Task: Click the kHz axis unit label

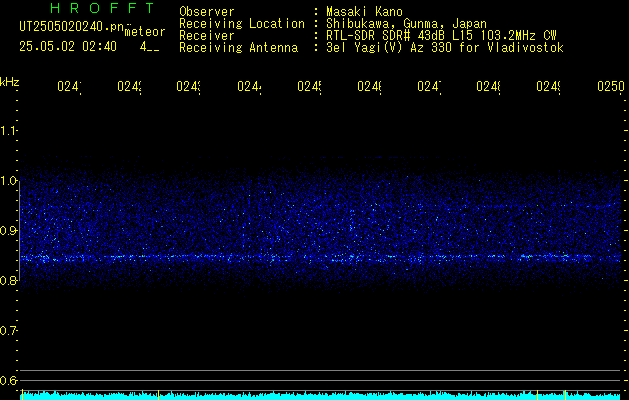Action: click(x=10, y=82)
